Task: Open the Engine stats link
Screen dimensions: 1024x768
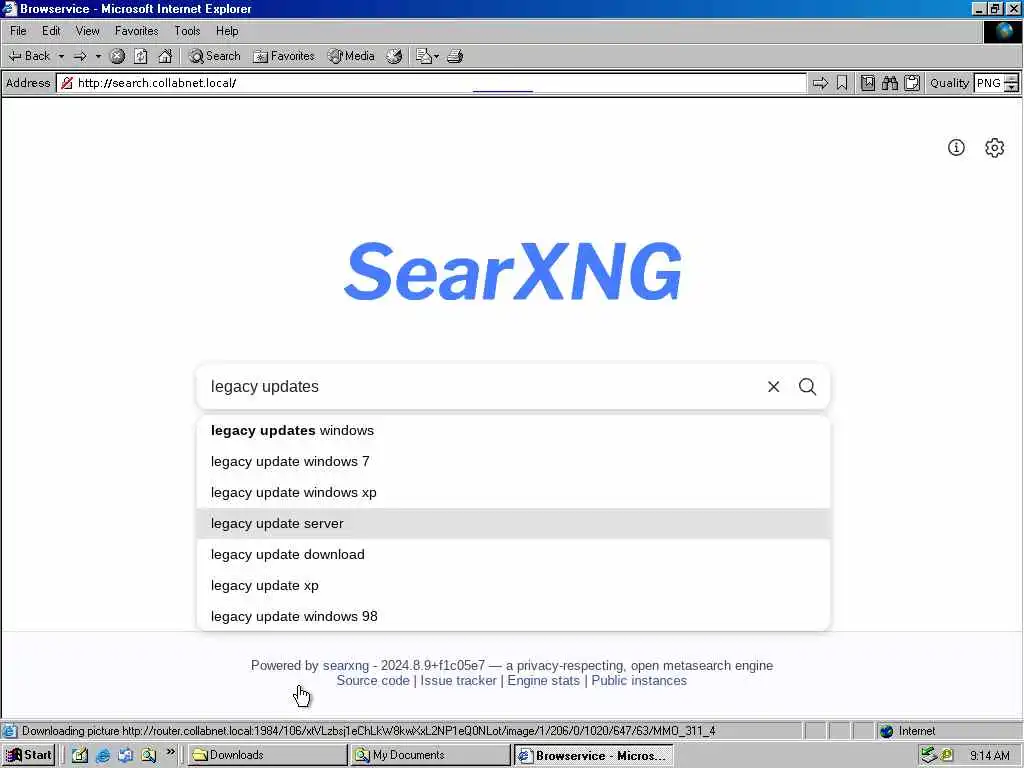Action: pos(543,680)
